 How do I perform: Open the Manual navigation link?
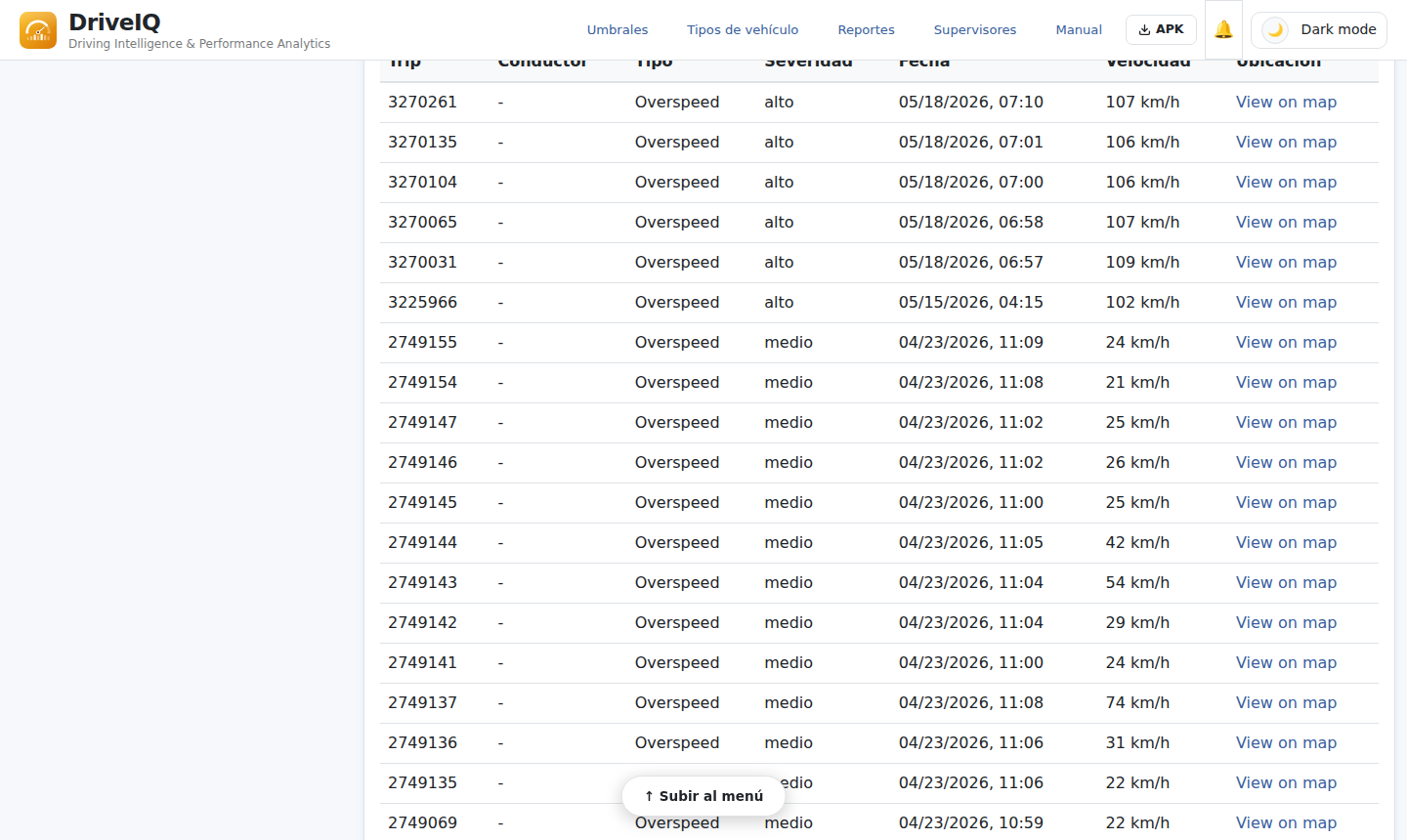(x=1079, y=30)
